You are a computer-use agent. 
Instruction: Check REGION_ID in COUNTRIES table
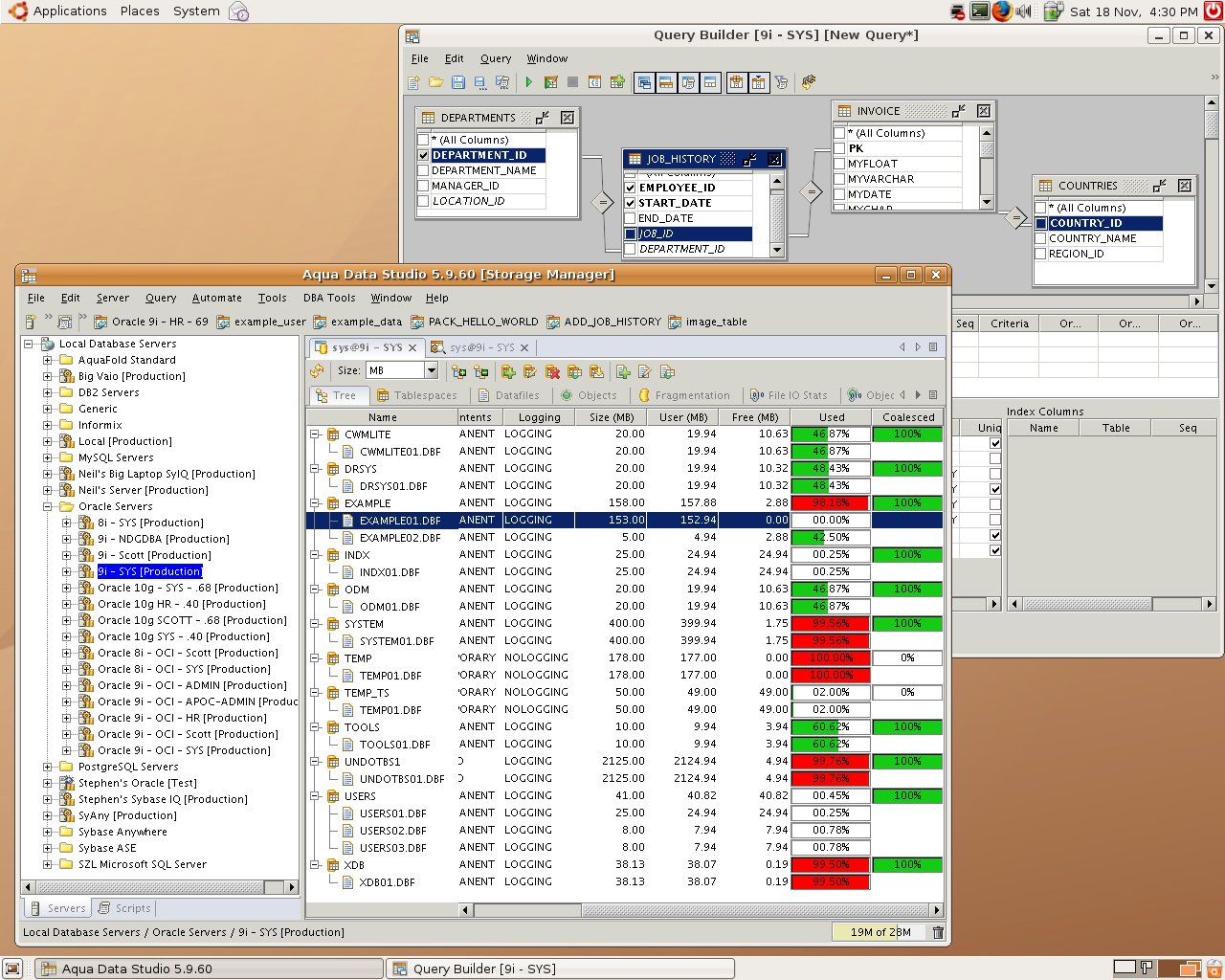tap(1040, 254)
